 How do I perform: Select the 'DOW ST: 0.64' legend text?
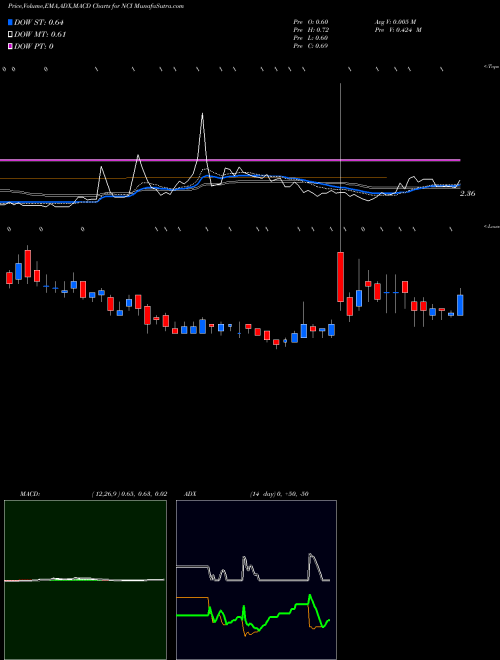(39, 22)
